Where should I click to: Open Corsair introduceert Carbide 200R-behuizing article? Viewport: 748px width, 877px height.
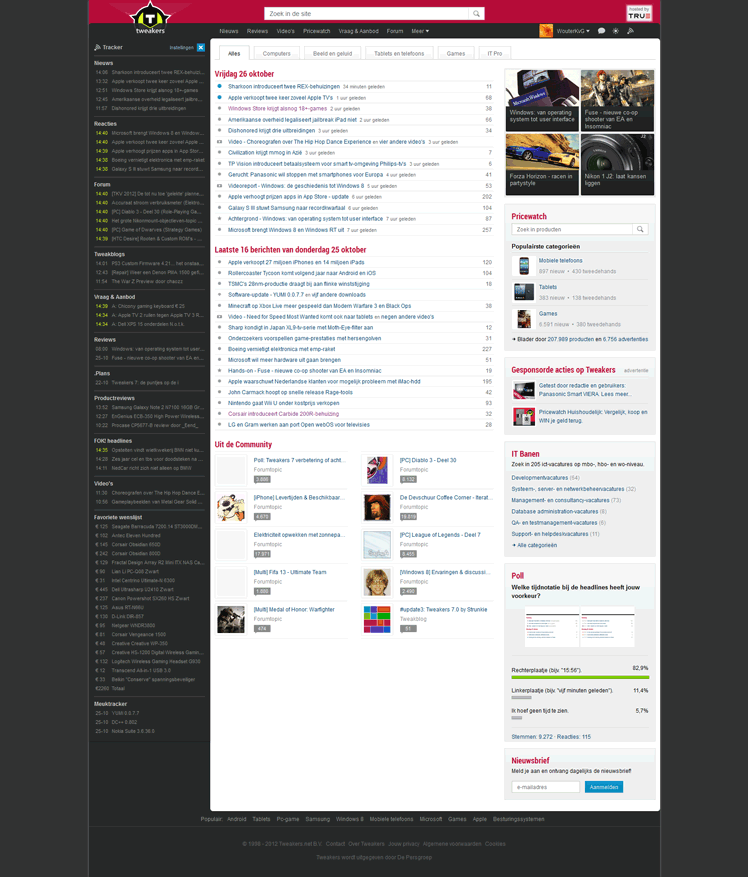tap(283, 414)
